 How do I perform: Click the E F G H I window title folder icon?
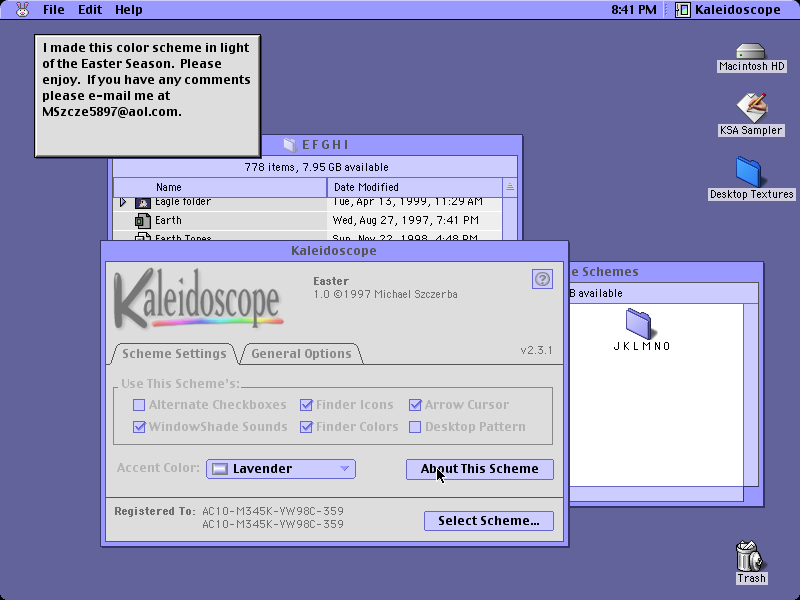[290, 145]
